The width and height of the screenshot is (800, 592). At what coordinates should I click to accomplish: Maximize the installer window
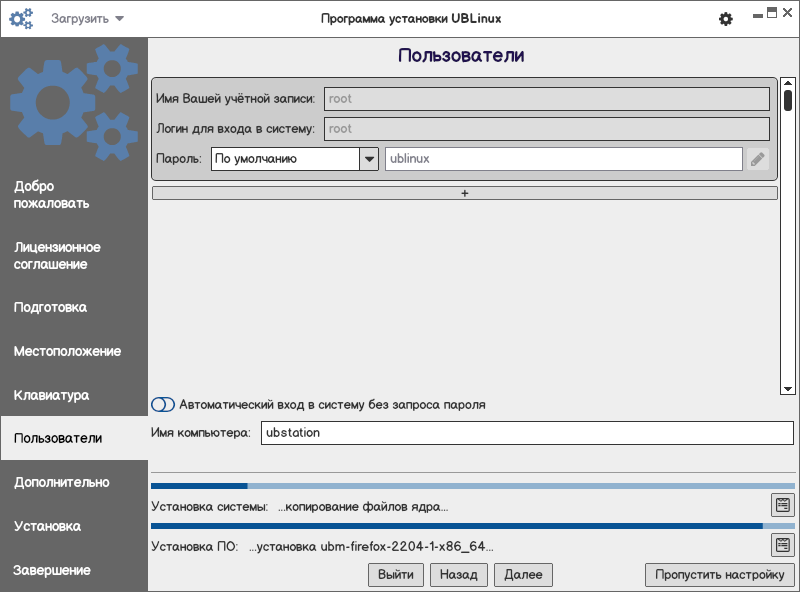772,13
